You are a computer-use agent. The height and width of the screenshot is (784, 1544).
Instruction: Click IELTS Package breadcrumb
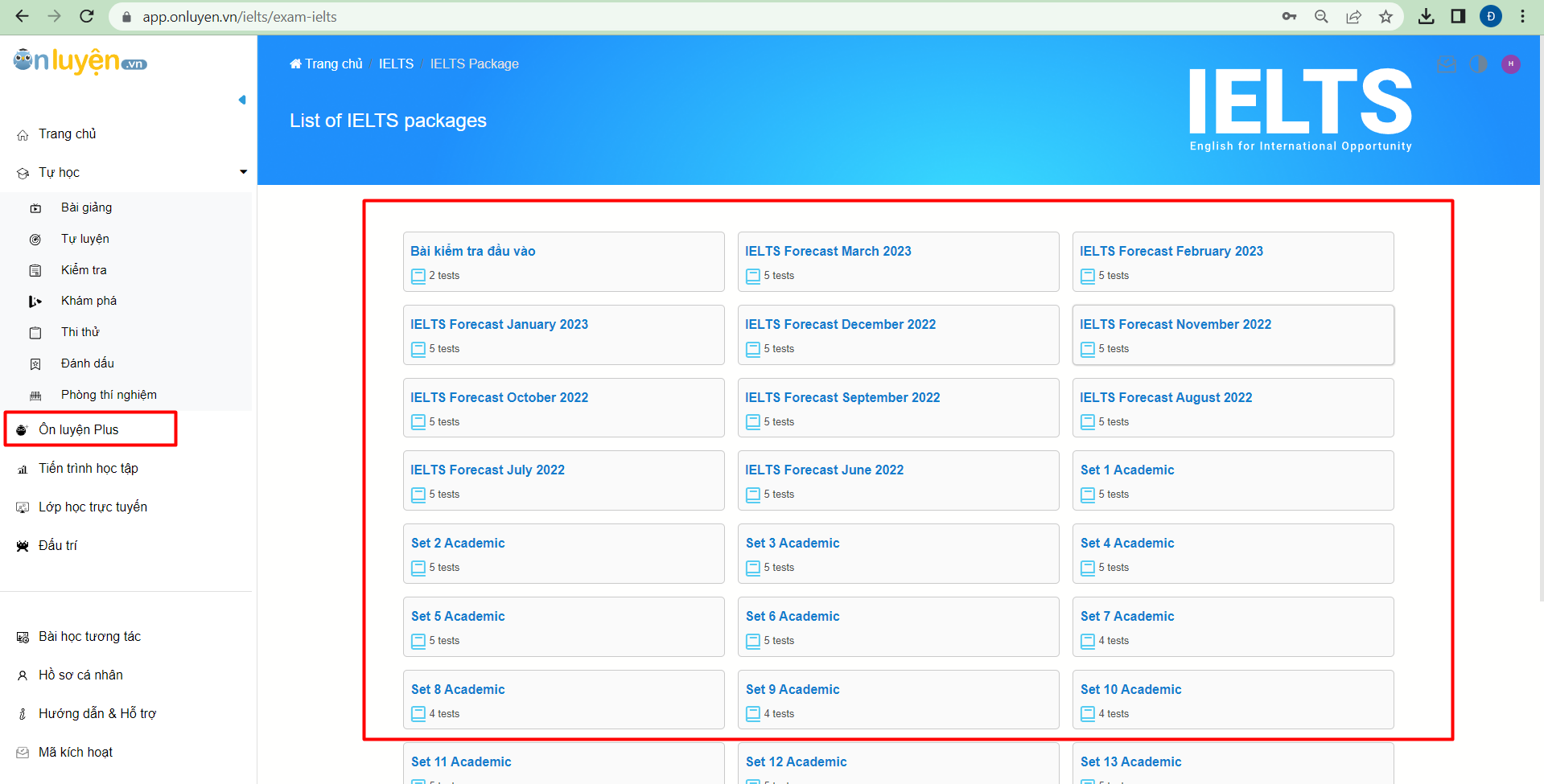pyautogui.click(x=474, y=64)
